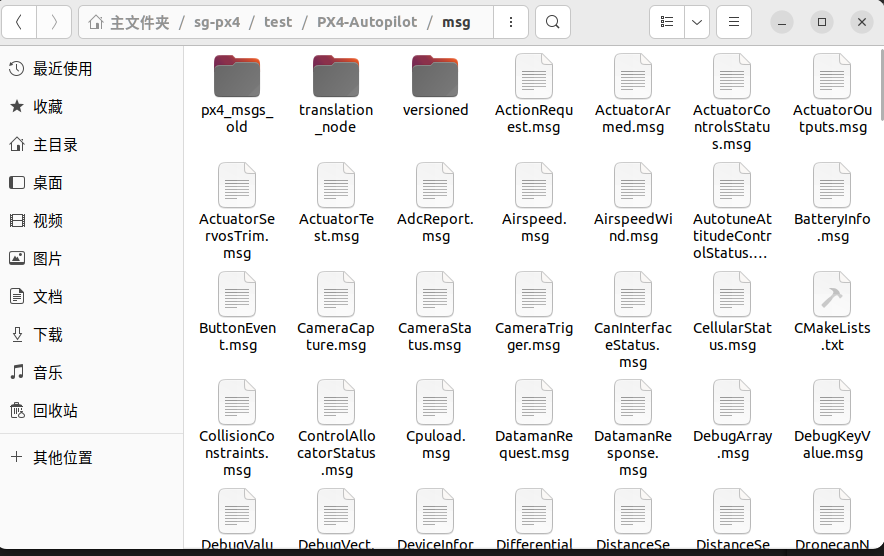Select CameraTrigger.msg file
884x556 pixels.
(534, 312)
